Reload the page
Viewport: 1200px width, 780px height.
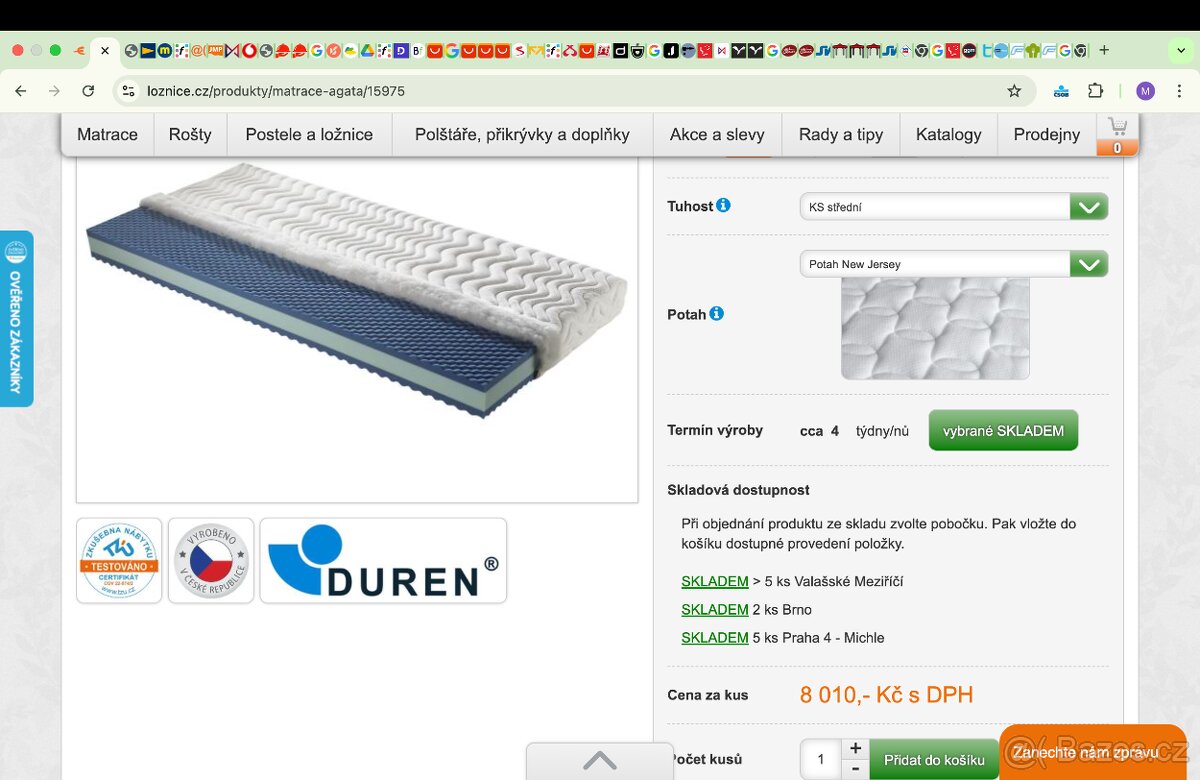(88, 91)
